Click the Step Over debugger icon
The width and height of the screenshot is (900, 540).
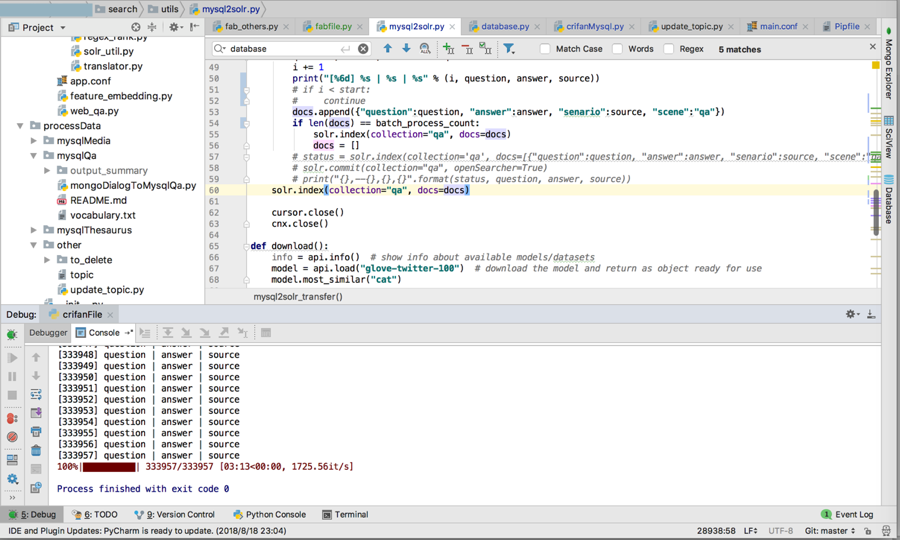(168, 333)
